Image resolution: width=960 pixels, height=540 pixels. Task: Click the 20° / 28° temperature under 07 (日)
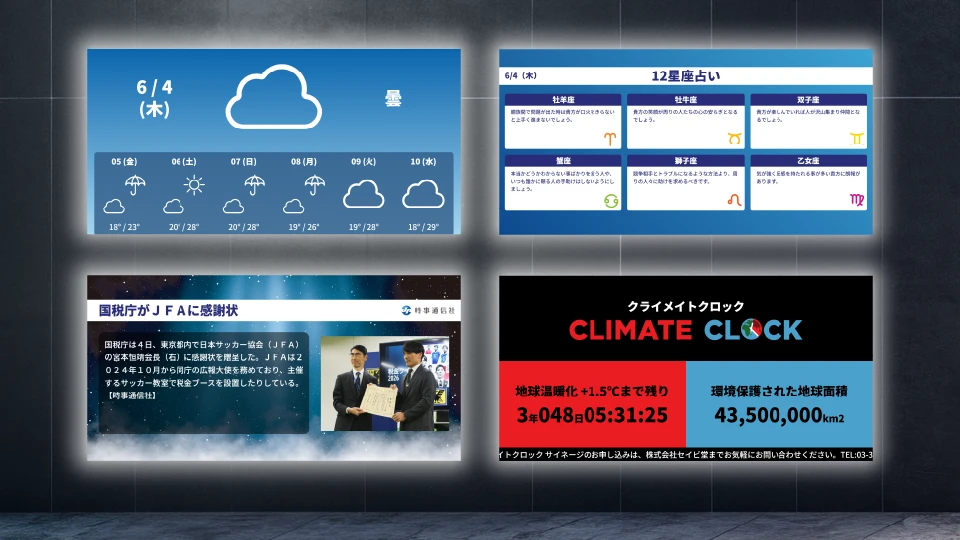pos(244,227)
